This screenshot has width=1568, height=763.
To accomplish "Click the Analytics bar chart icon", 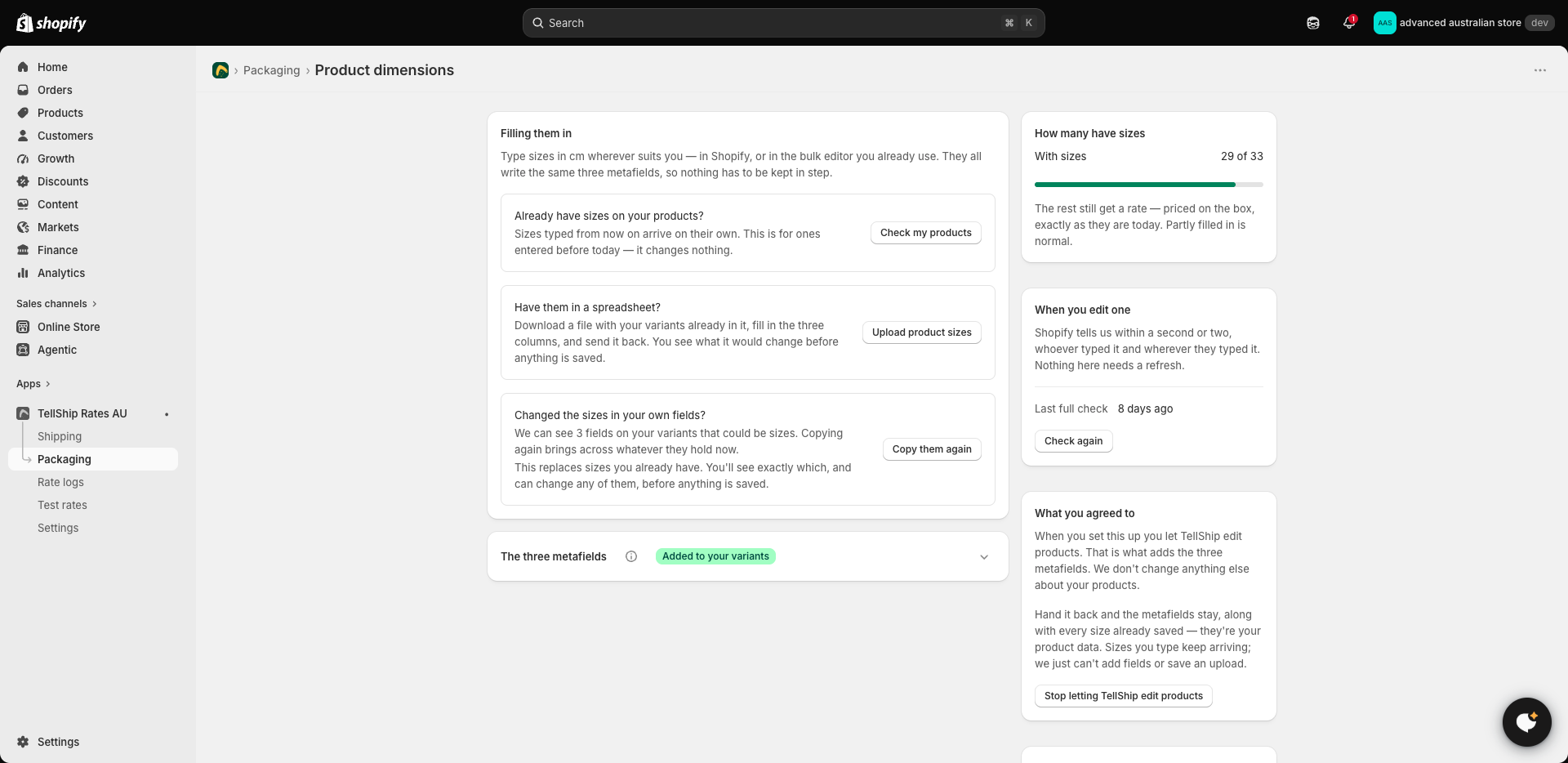I will click(x=23, y=273).
